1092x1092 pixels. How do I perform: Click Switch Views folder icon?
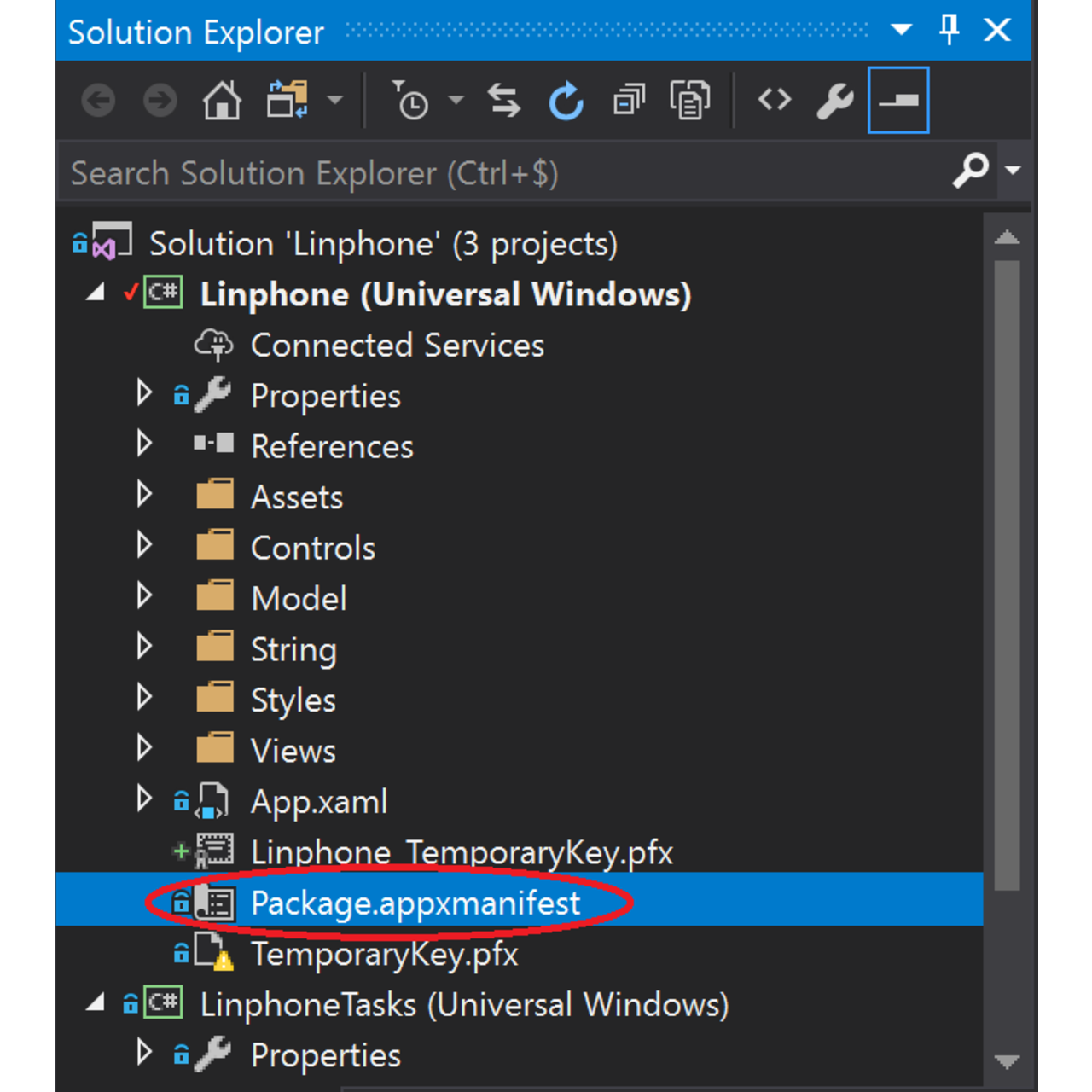(x=288, y=101)
